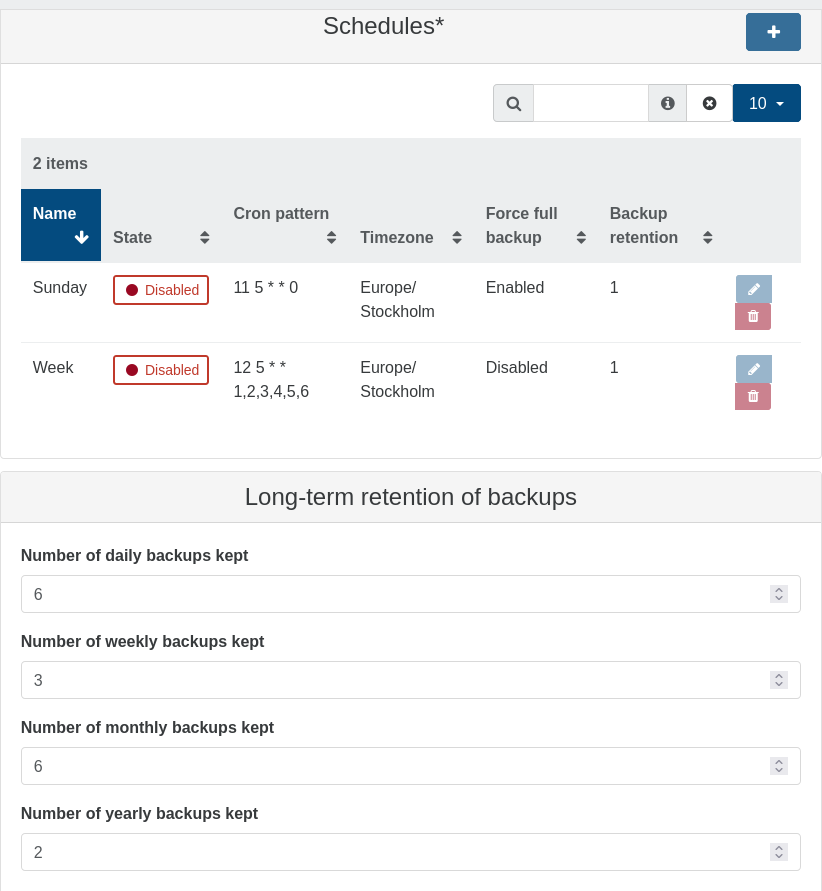822x891 pixels.
Task: Click the search info icon
Action: pyautogui.click(x=667, y=103)
